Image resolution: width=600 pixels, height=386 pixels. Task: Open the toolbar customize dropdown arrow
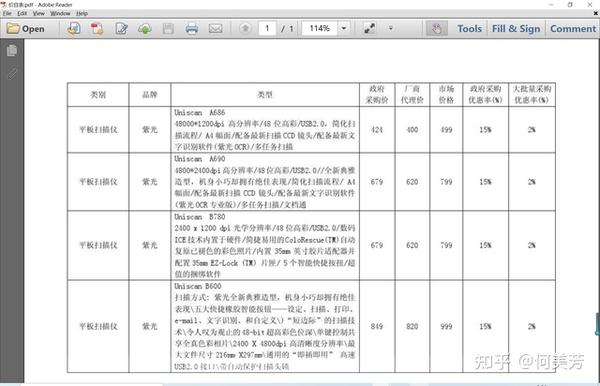click(391, 28)
